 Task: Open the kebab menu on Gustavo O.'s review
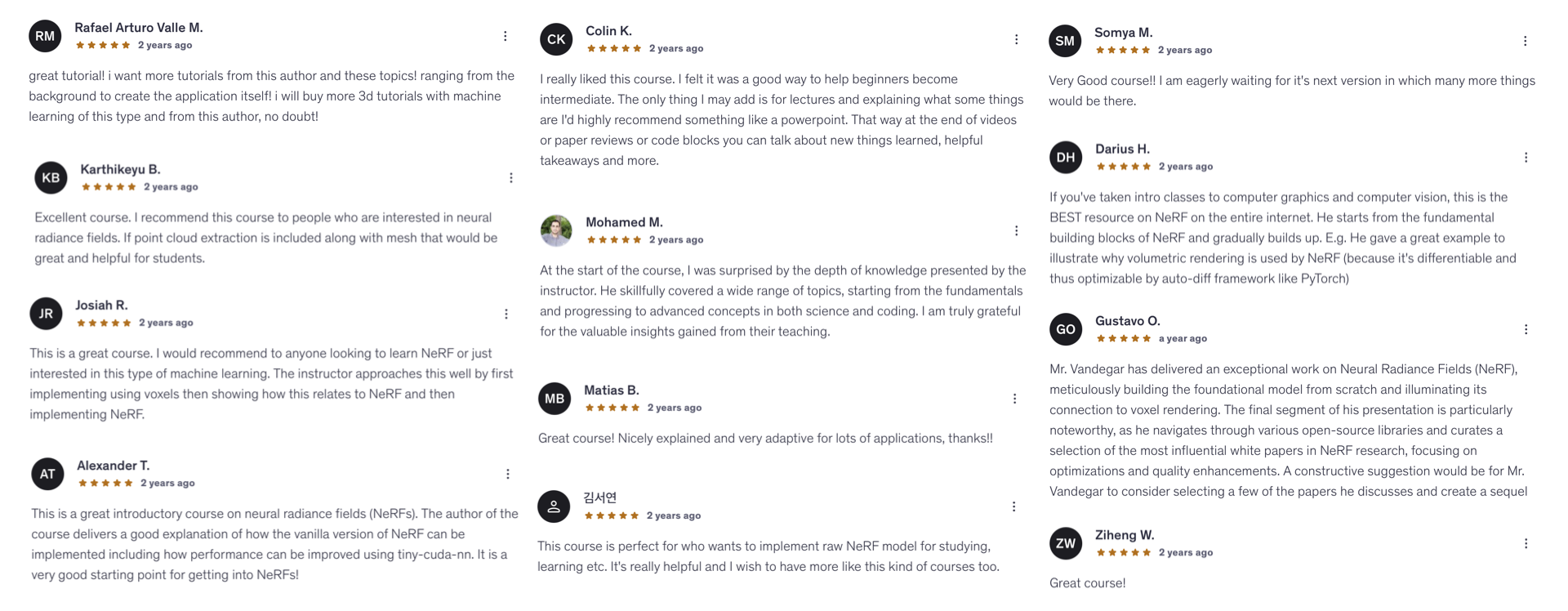(x=1526, y=329)
